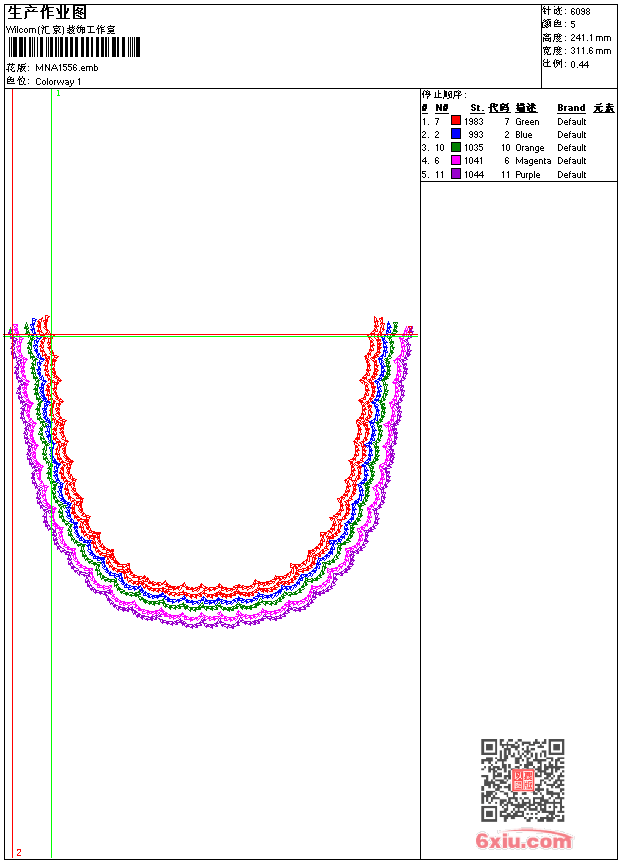The height and width of the screenshot is (860, 620).
Task: Click the stitch count value 6098
Action: 580,12
